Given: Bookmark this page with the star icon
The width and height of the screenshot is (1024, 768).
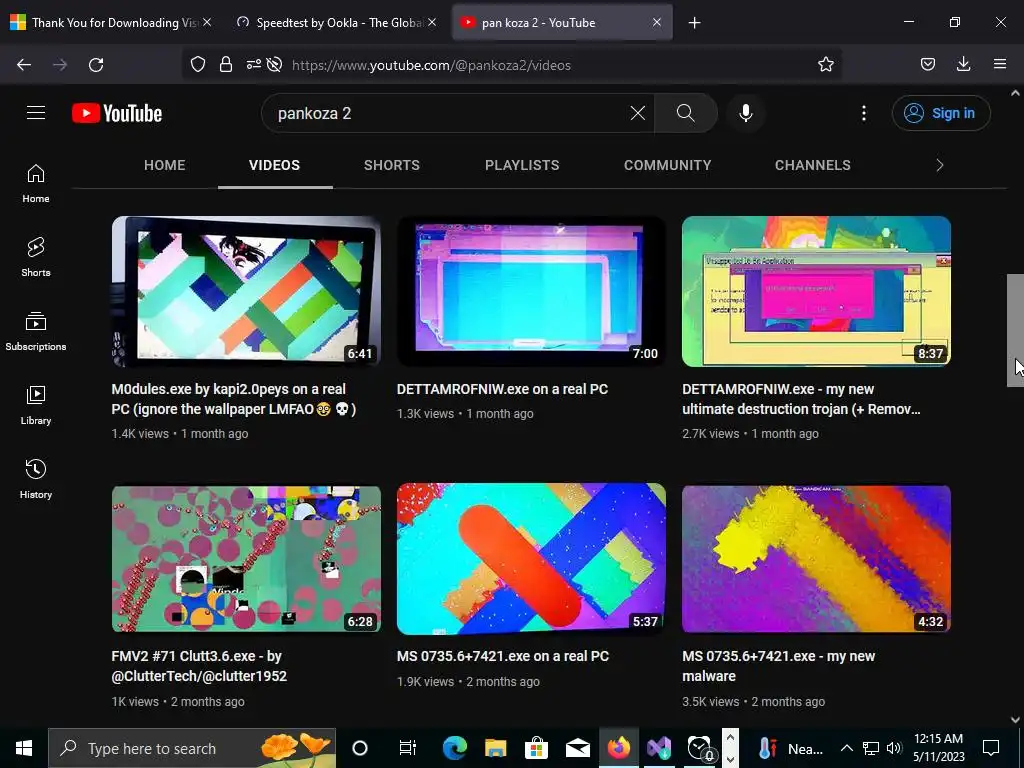Looking at the screenshot, I should coord(825,64).
